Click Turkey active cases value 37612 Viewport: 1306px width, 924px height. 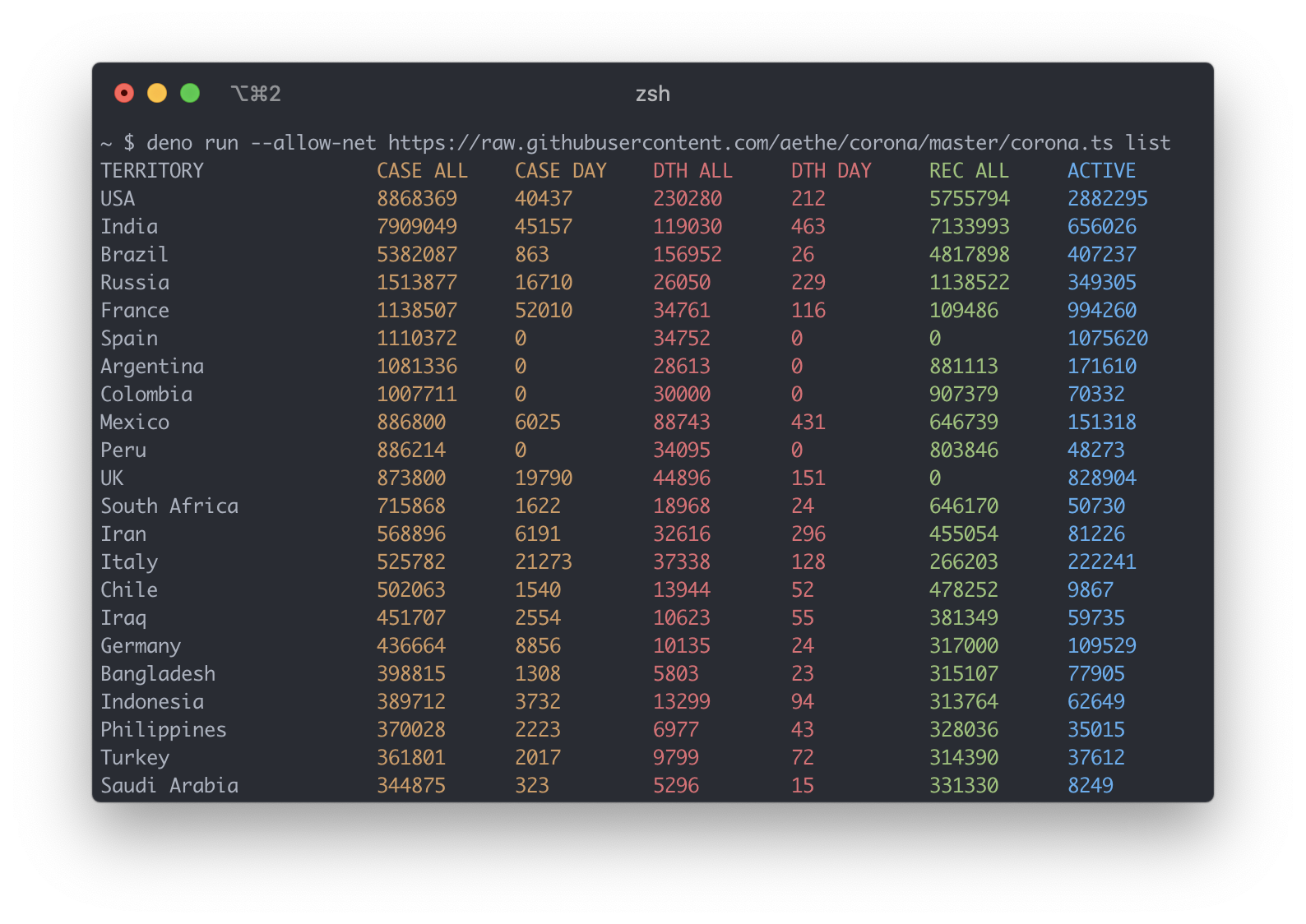pos(1096,758)
